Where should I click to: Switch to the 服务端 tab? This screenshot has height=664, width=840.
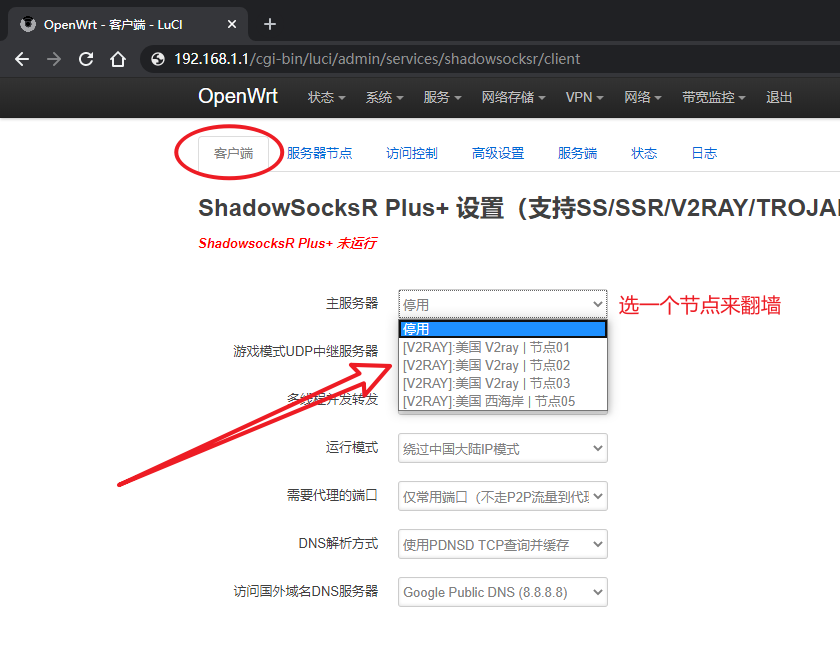point(577,153)
